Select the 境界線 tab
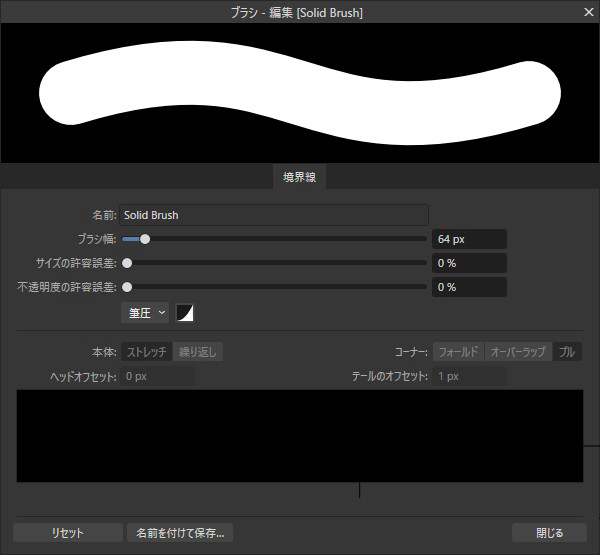 pyautogui.click(x=300, y=177)
